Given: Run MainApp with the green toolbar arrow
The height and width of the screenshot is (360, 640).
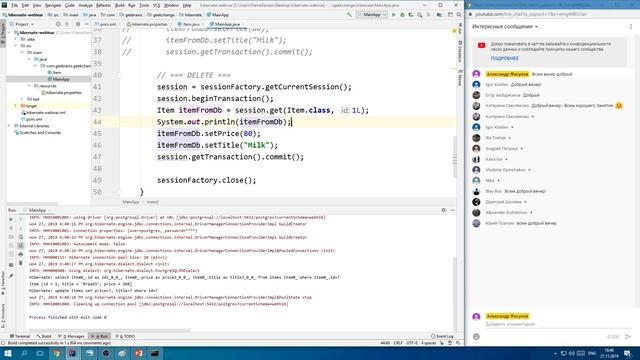Looking at the screenshot, I should click(x=393, y=15).
